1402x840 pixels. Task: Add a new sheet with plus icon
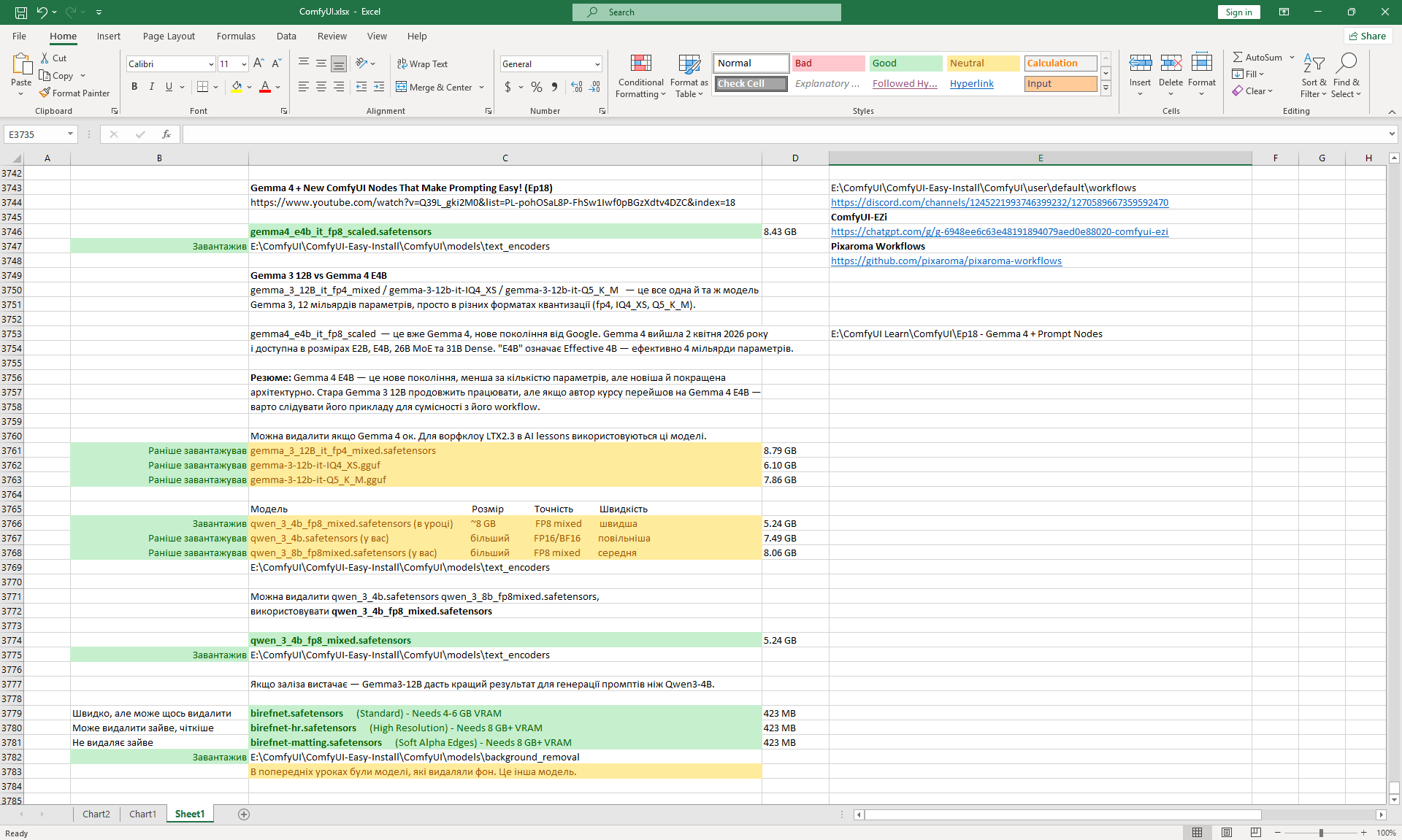click(x=244, y=814)
